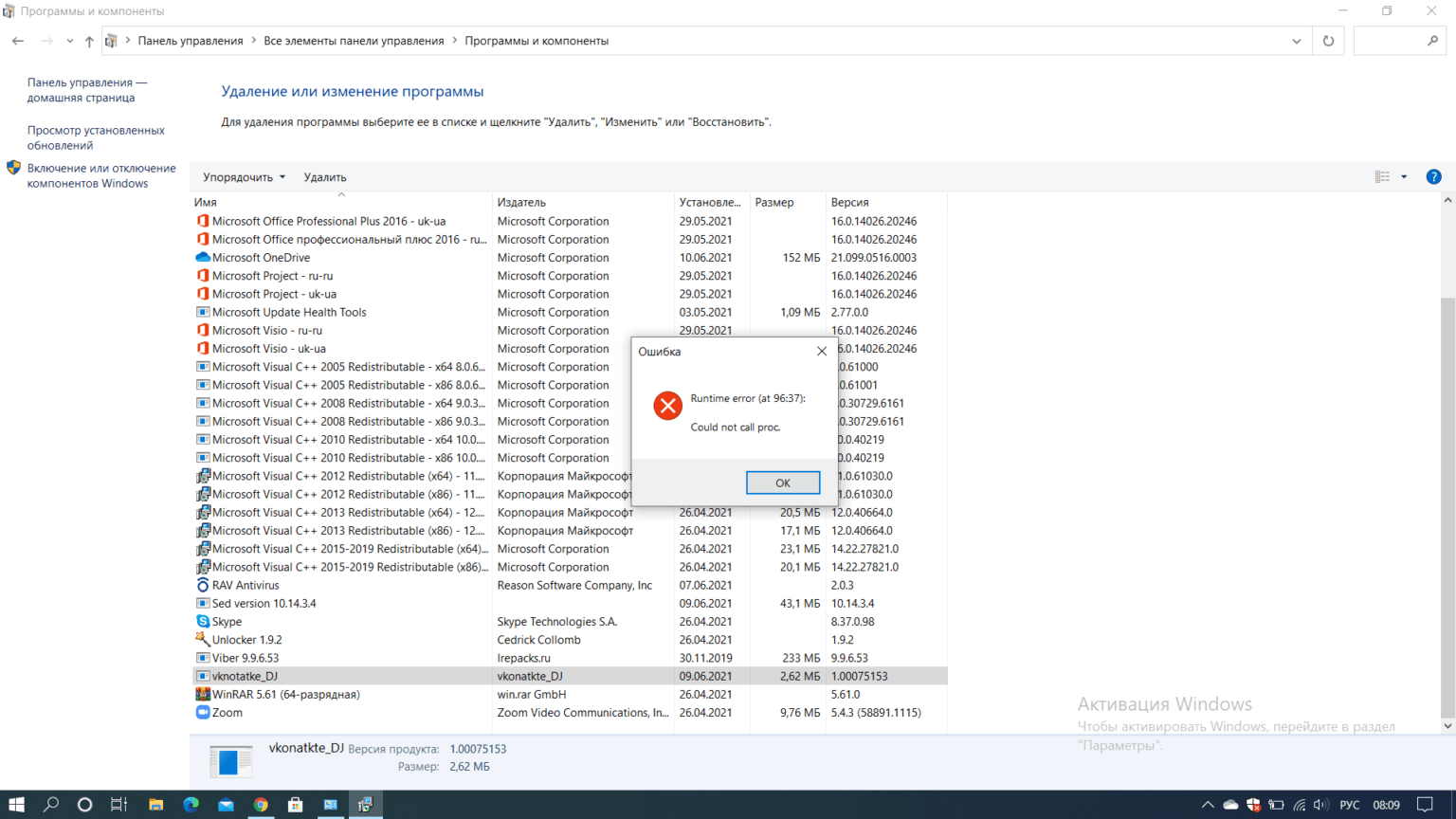Close the Ошибка dialog with X
Screen dimensions: 1456x819
click(x=822, y=351)
